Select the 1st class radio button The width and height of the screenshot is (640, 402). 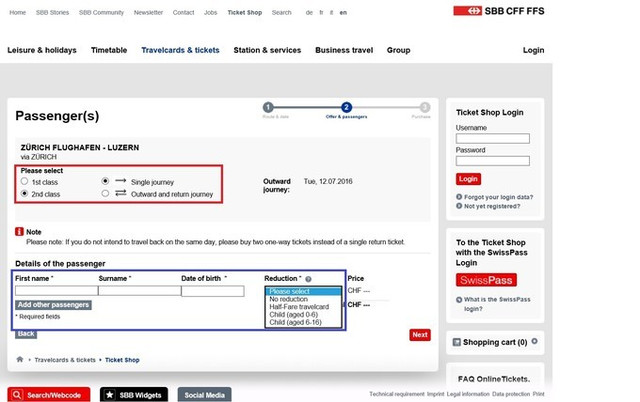(x=24, y=182)
